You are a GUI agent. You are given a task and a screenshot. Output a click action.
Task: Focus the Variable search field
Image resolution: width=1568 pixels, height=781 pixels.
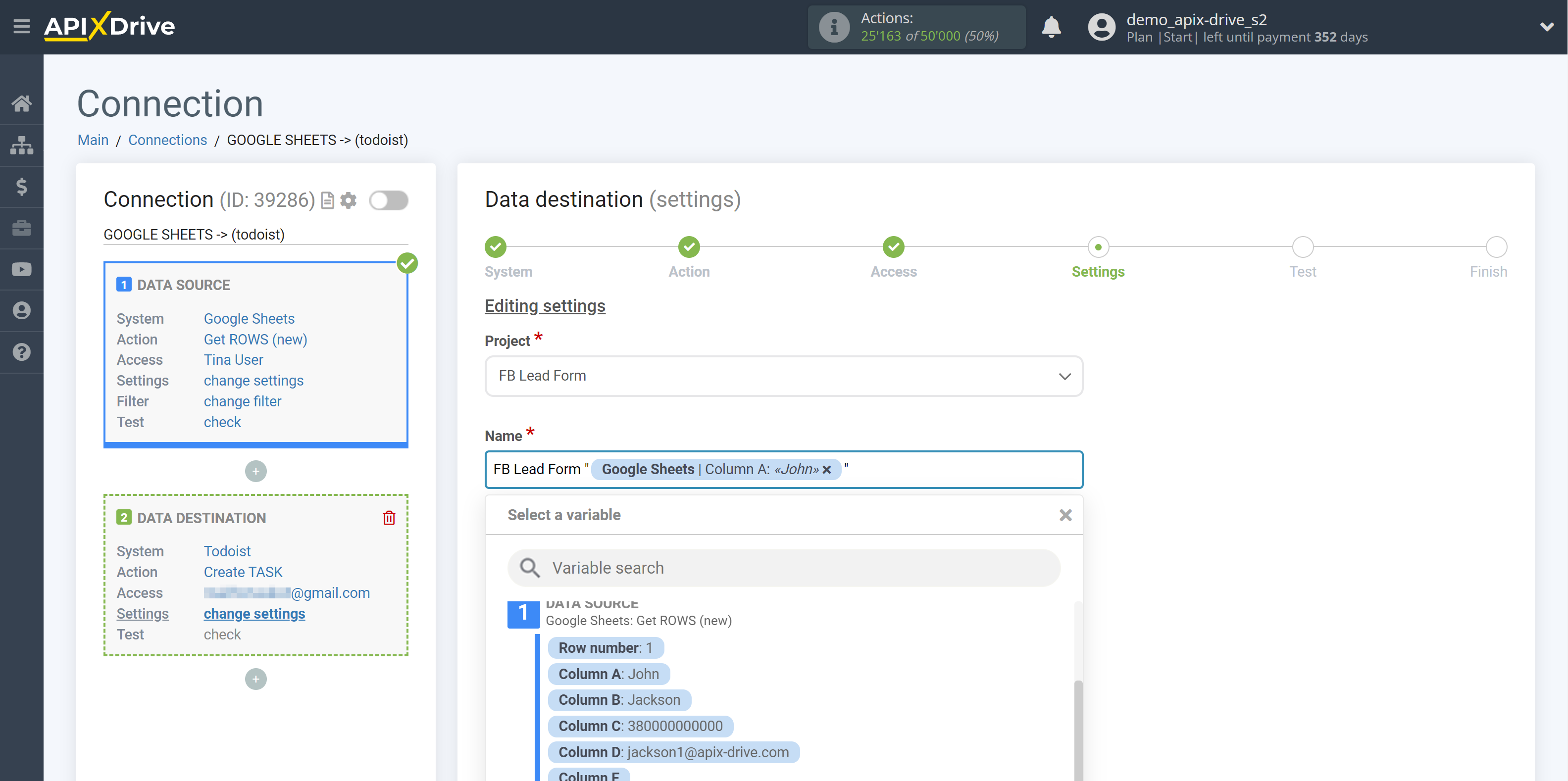tap(784, 568)
